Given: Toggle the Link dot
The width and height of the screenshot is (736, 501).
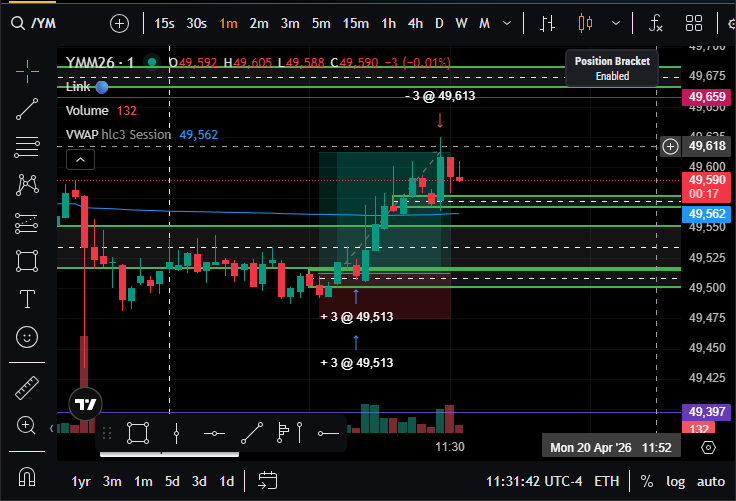Looking at the screenshot, I should tap(101, 87).
